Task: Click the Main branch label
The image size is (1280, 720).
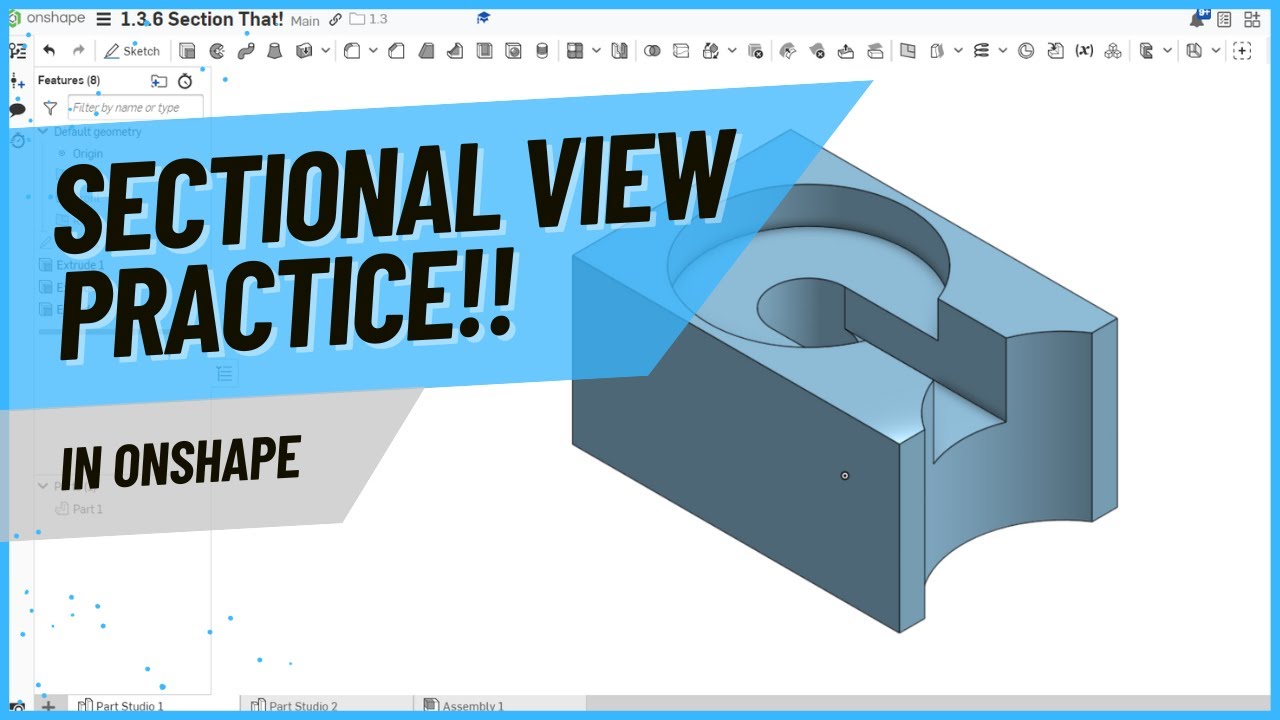Action: click(x=305, y=20)
